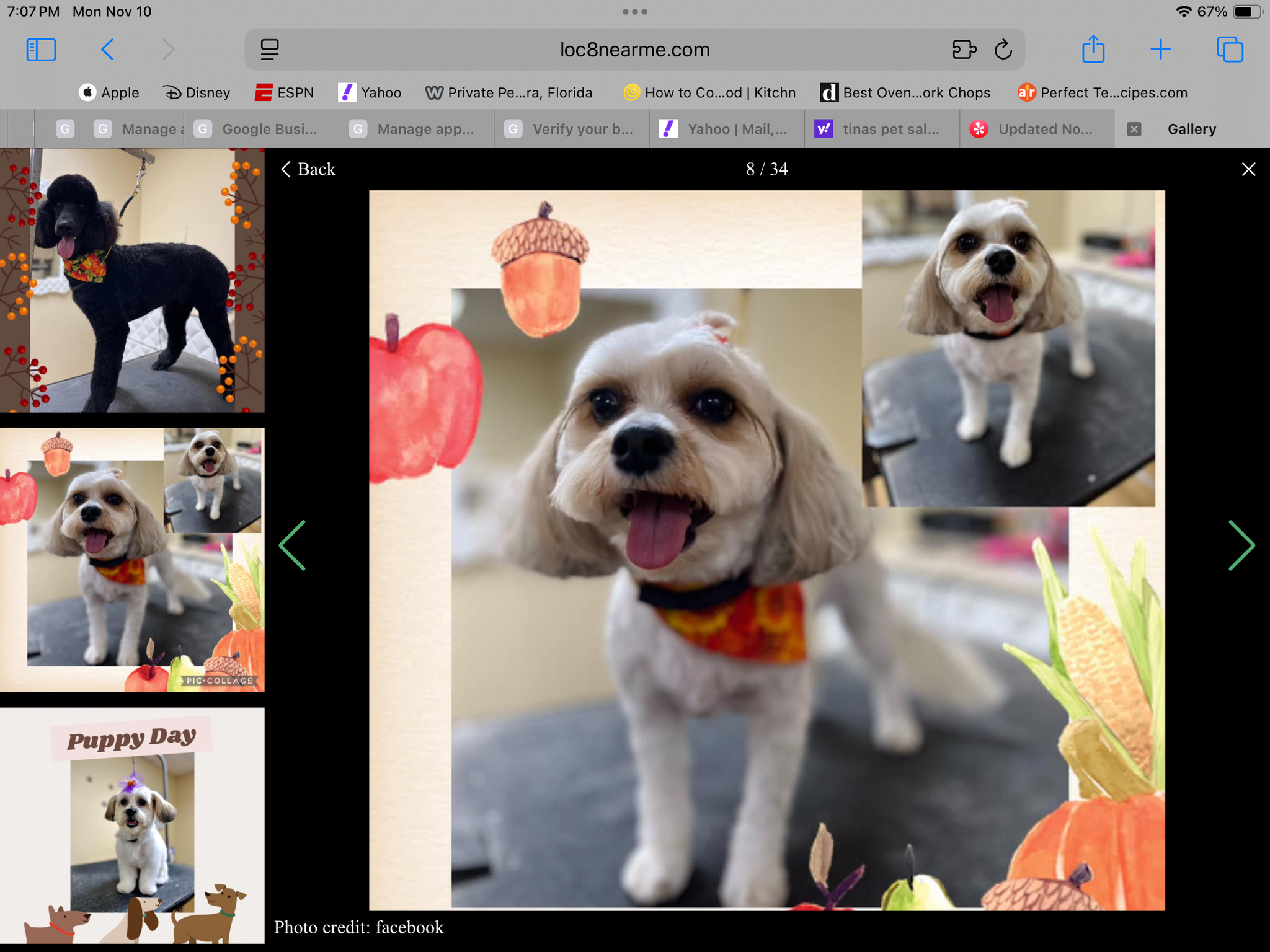The width and height of the screenshot is (1270, 952).
Task: Reload the loc8nearme.com page
Action: 1004,50
